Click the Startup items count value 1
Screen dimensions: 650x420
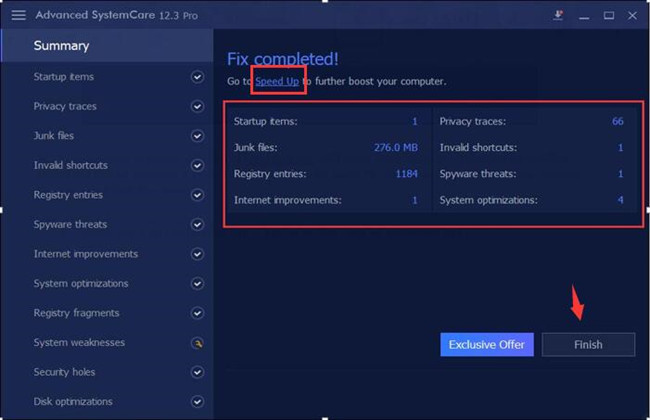pos(415,121)
